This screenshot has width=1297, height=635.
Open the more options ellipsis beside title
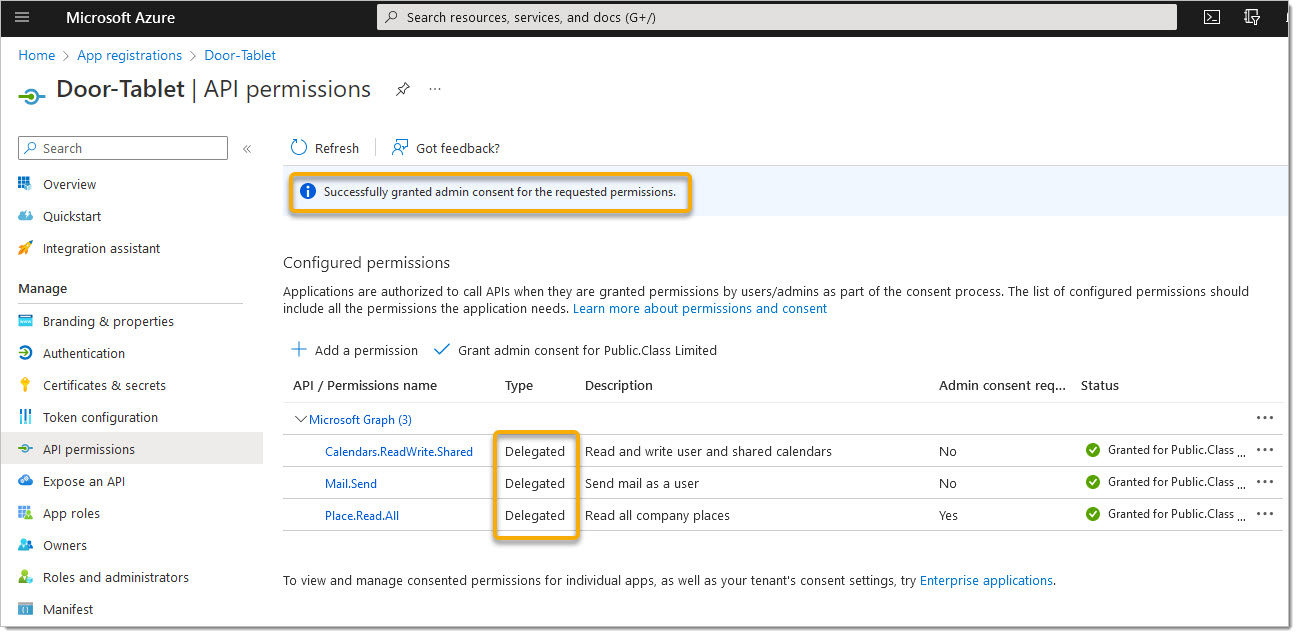[x=435, y=89]
